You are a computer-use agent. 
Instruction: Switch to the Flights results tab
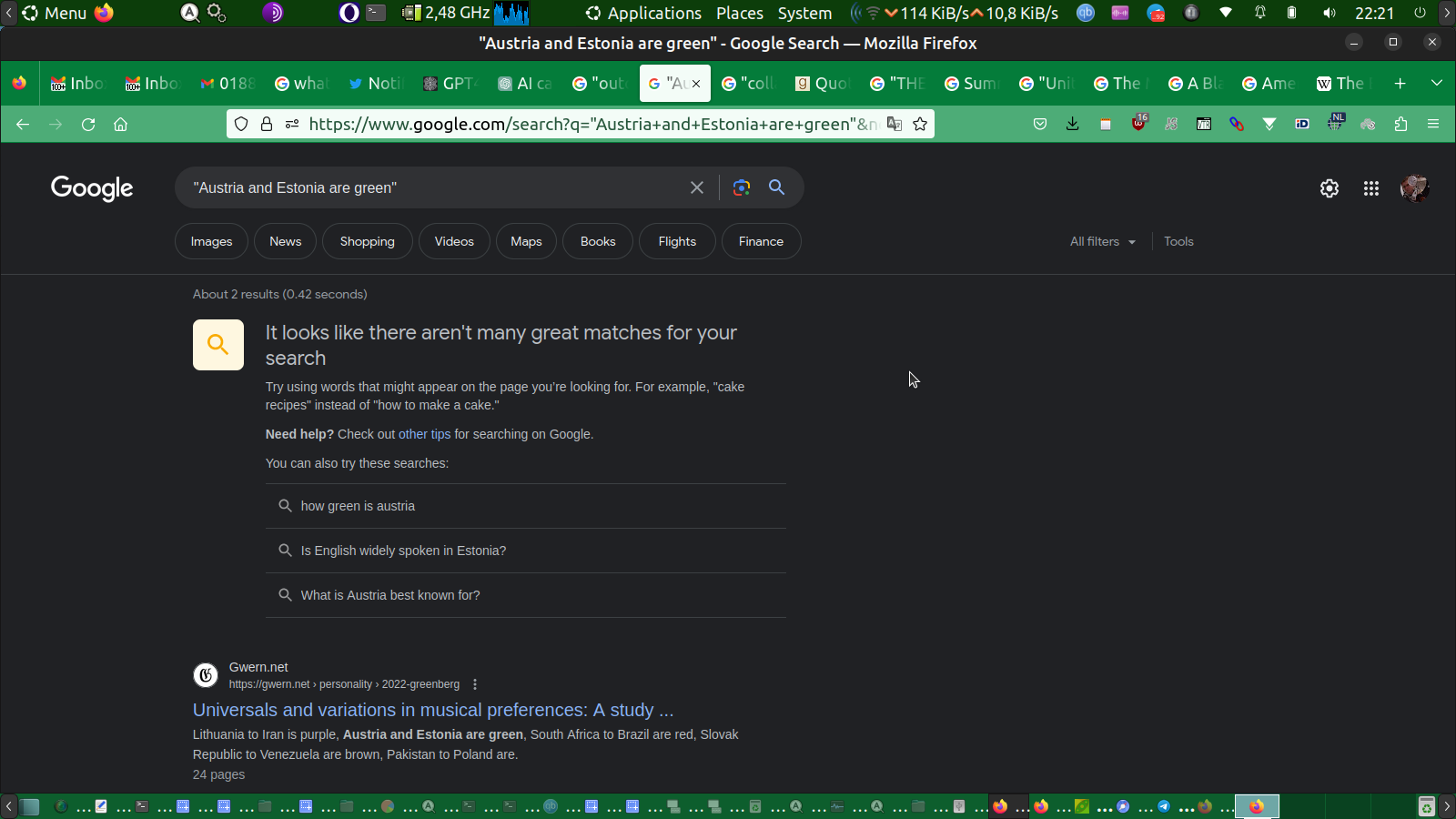(677, 241)
